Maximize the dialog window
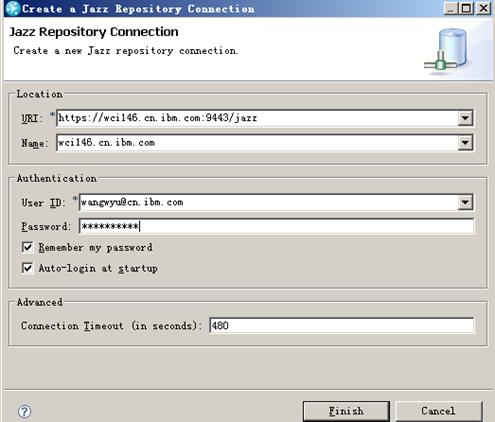495x422 pixels. [x=466, y=8]
